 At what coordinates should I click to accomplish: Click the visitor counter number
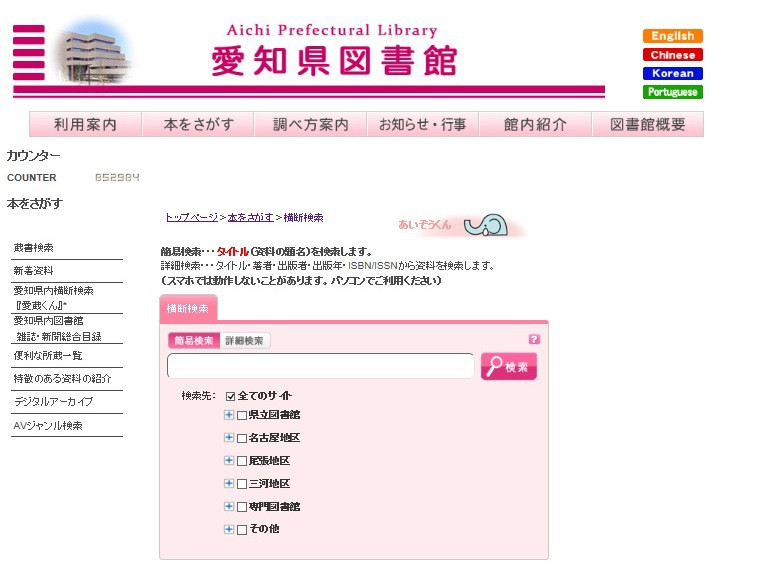[x=117, y=177]
